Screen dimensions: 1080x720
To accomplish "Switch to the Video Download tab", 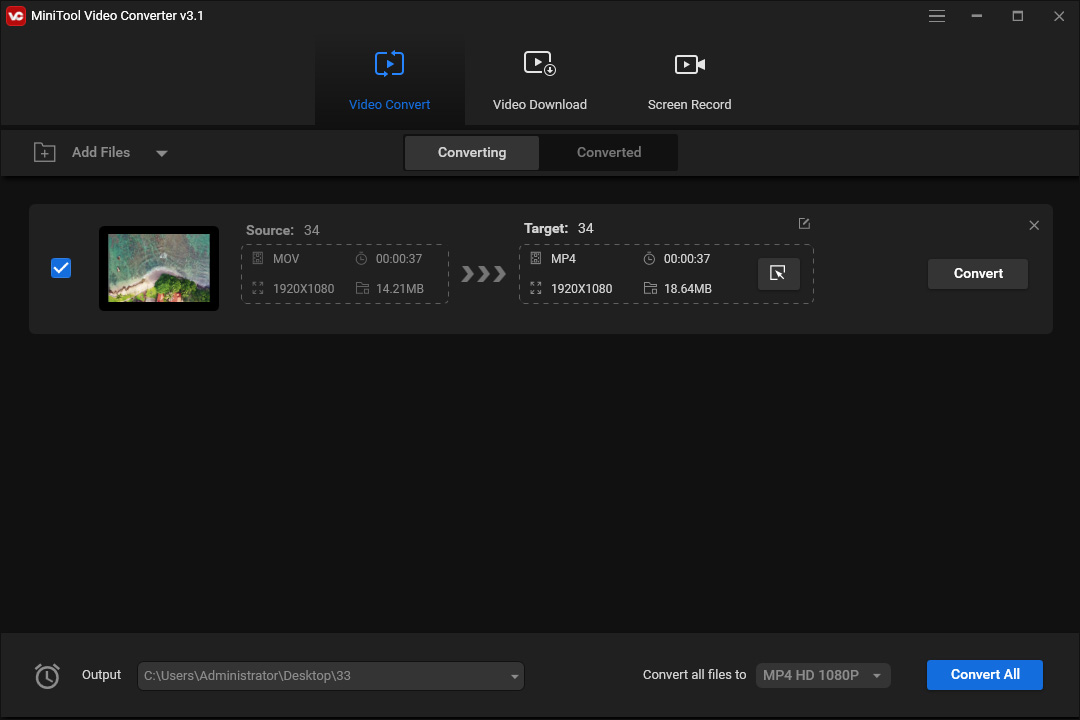I will pos(539,81).
